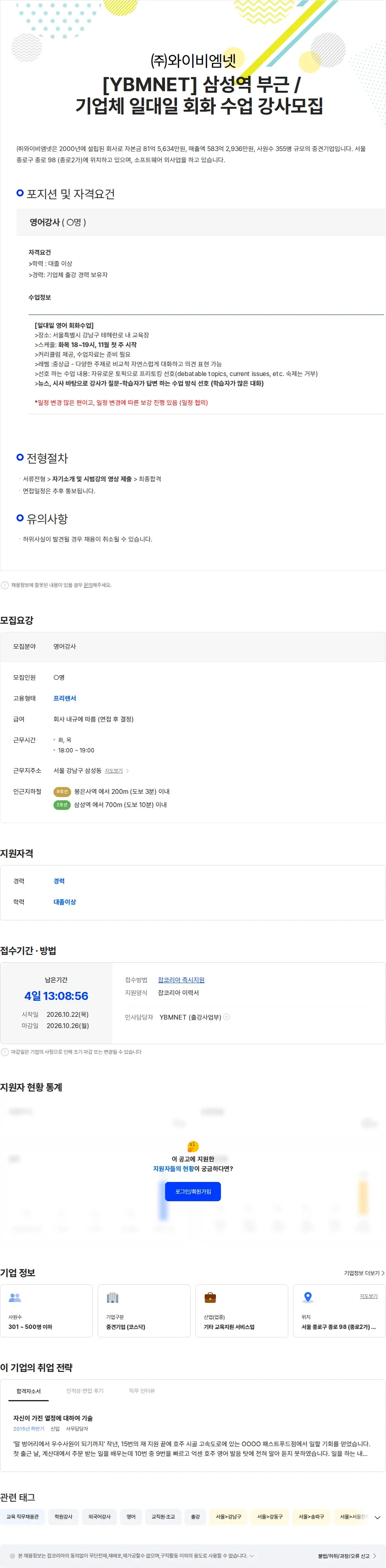
Task: Click the 산업(업종) briefcase icon
Action: click(210, 1298)
